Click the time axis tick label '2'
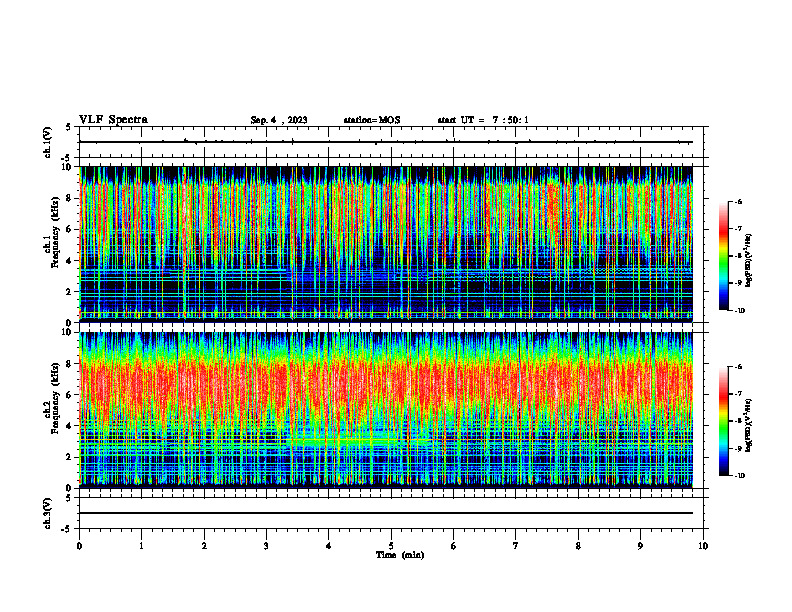 coord(204,546)
